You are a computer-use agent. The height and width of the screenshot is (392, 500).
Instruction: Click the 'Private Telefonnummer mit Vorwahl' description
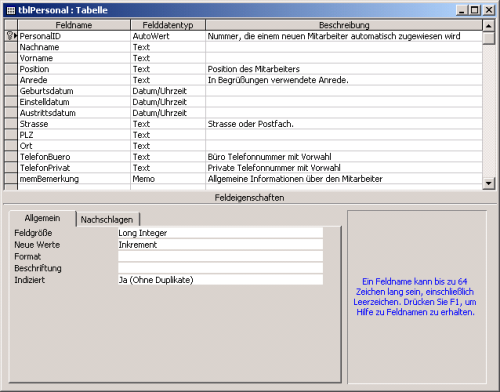[x=344, y=168]
